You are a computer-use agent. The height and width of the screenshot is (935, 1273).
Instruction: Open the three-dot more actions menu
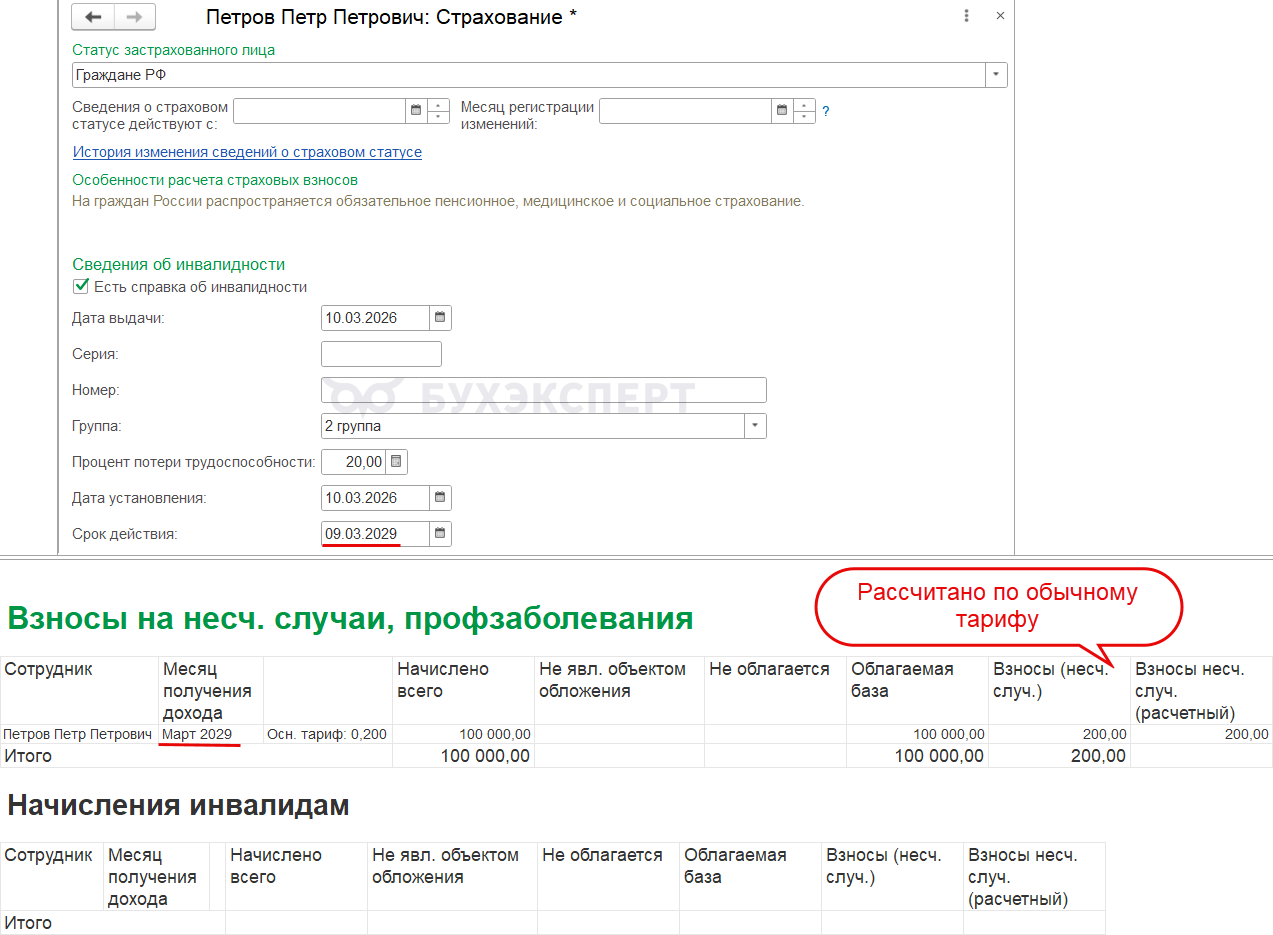pos(966,16)
